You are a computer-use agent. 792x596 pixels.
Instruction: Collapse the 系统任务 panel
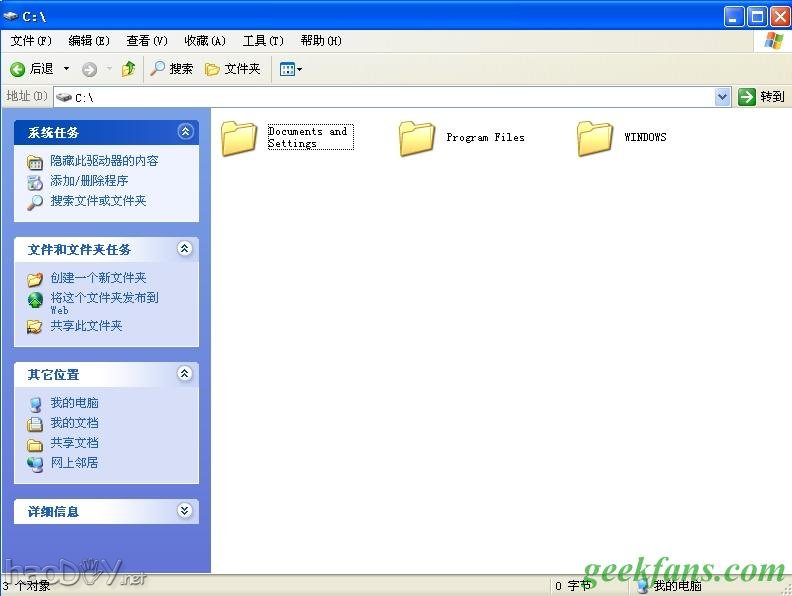185,132
